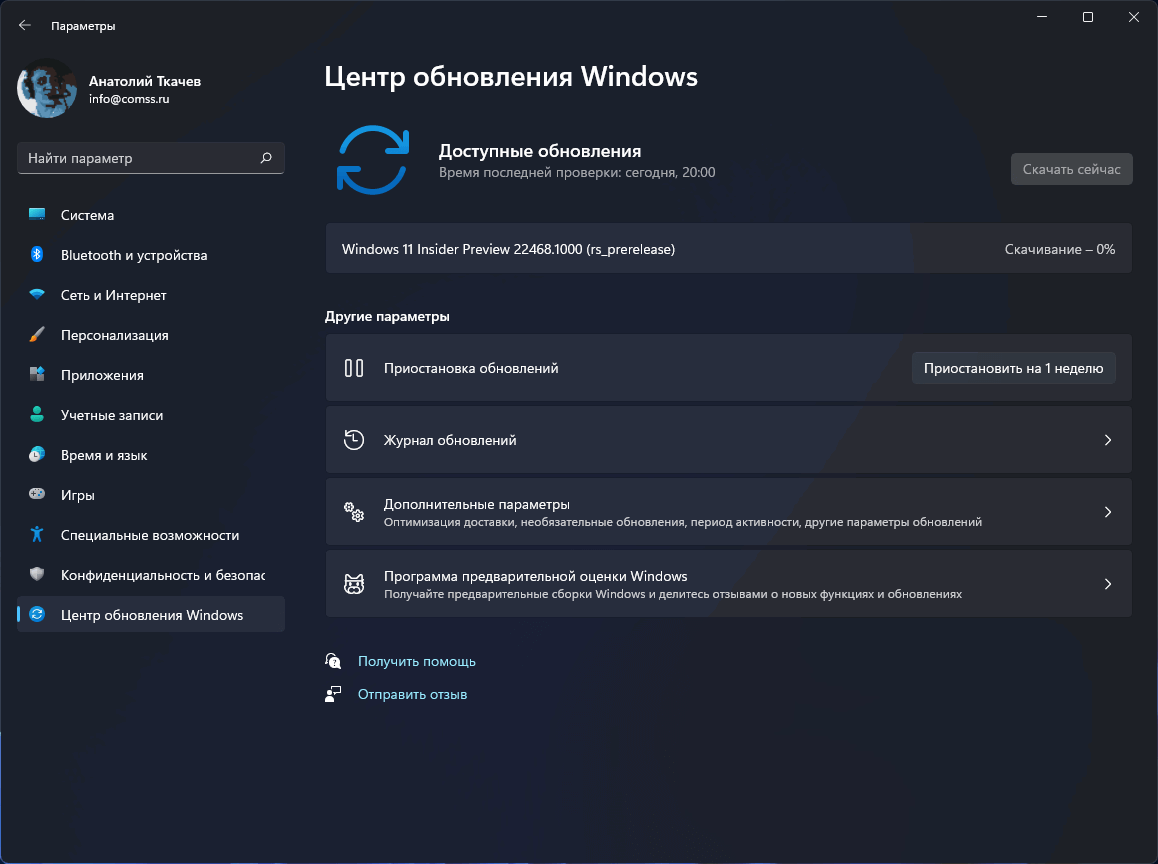Select the Центр обновления Windows icon
1158x864 pixels.
(x=36, y=615)
